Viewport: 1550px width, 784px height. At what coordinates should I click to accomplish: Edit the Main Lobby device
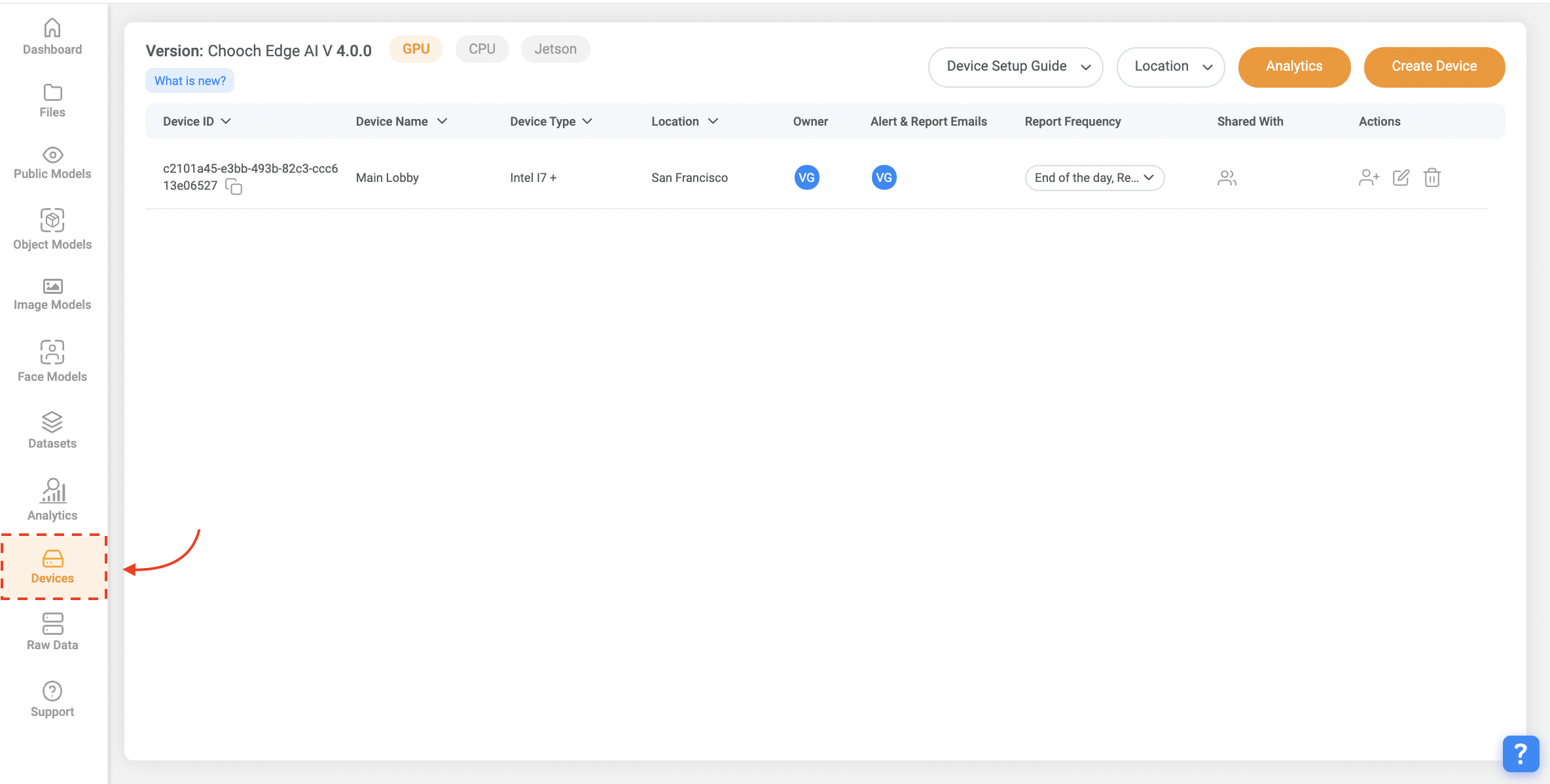(1401, 178)
